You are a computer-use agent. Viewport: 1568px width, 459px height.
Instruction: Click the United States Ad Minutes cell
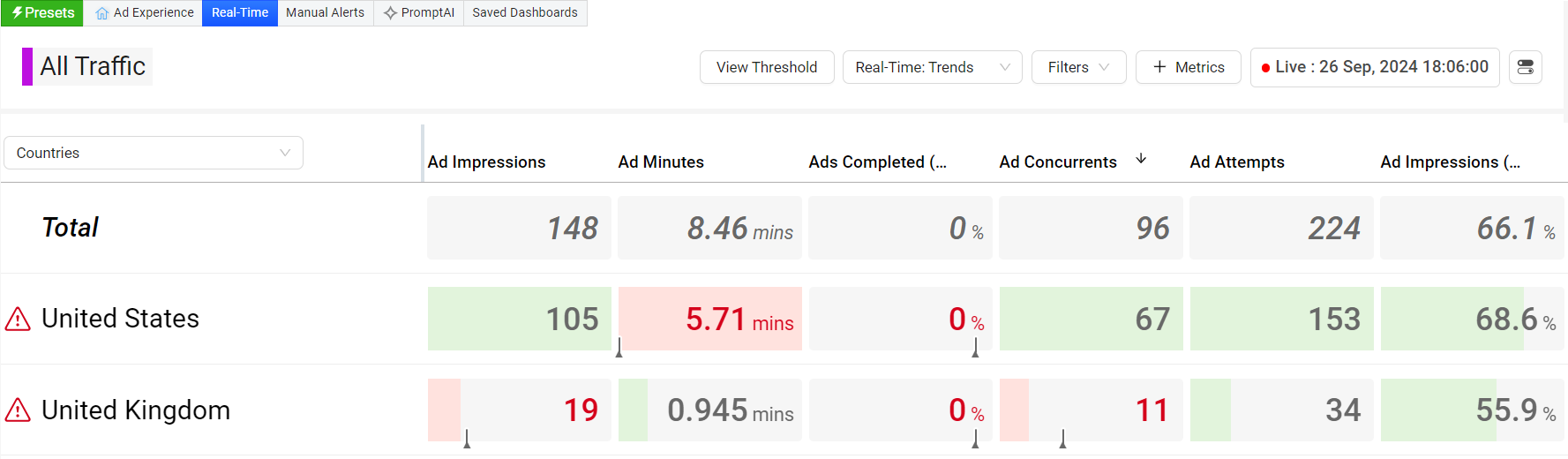coord(710,319)
